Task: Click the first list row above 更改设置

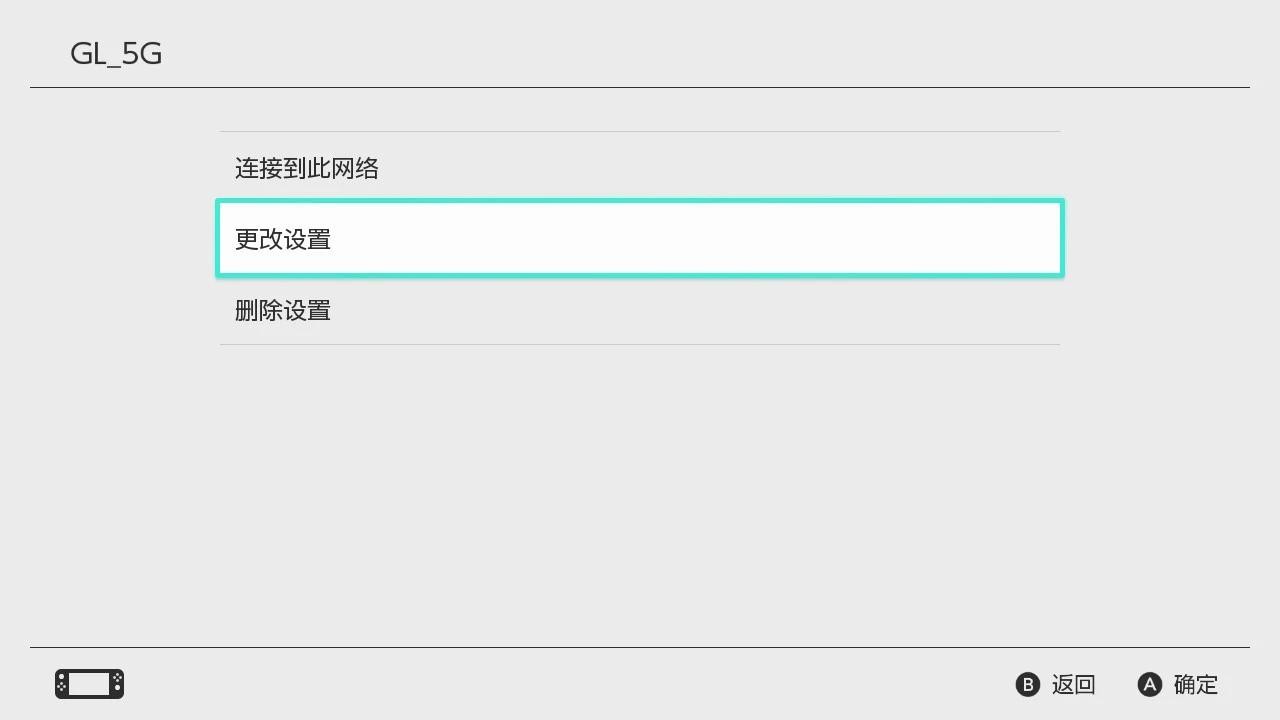Action: pos(640,168)
